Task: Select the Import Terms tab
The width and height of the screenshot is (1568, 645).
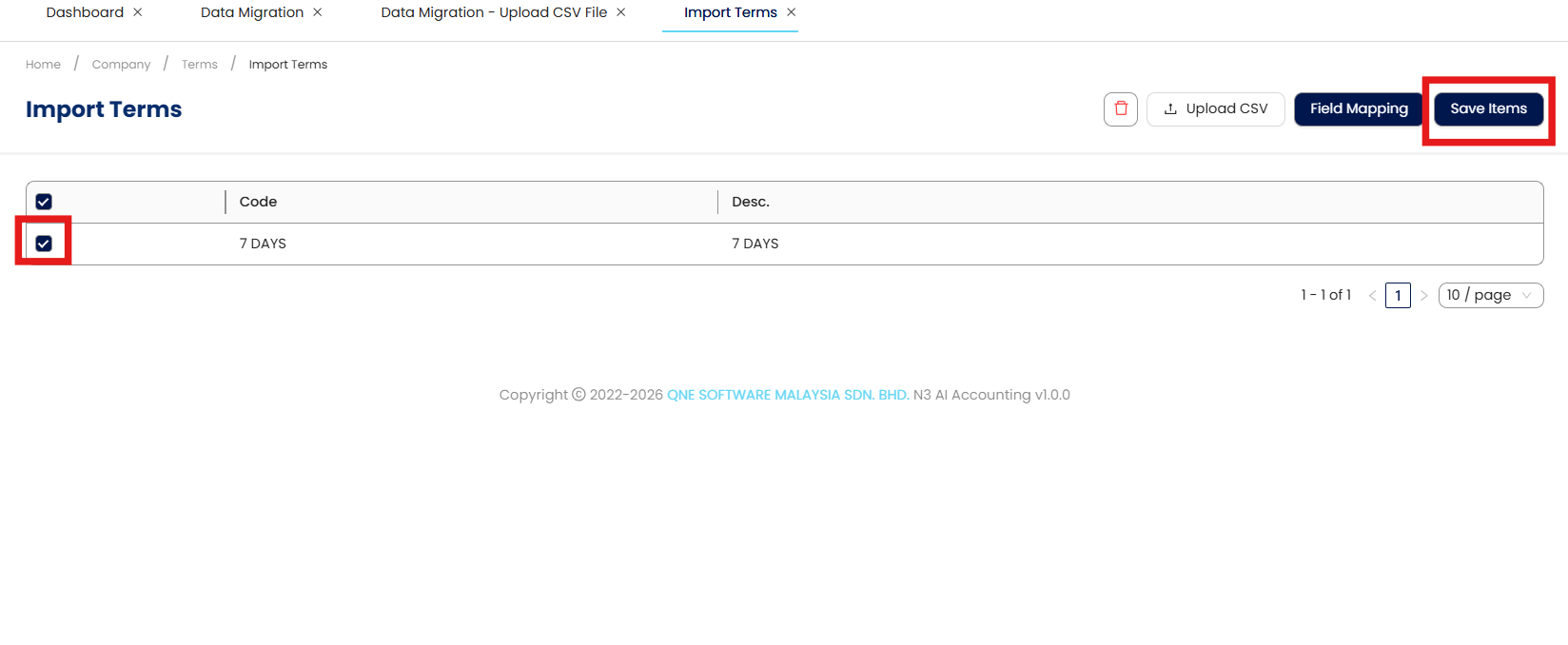Action: pos(731,12)
